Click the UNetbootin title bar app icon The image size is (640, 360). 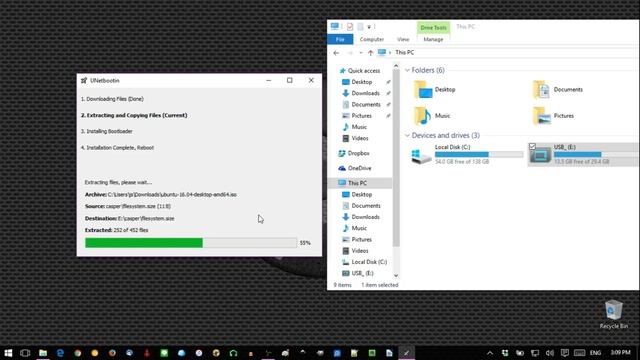[84, 80]
